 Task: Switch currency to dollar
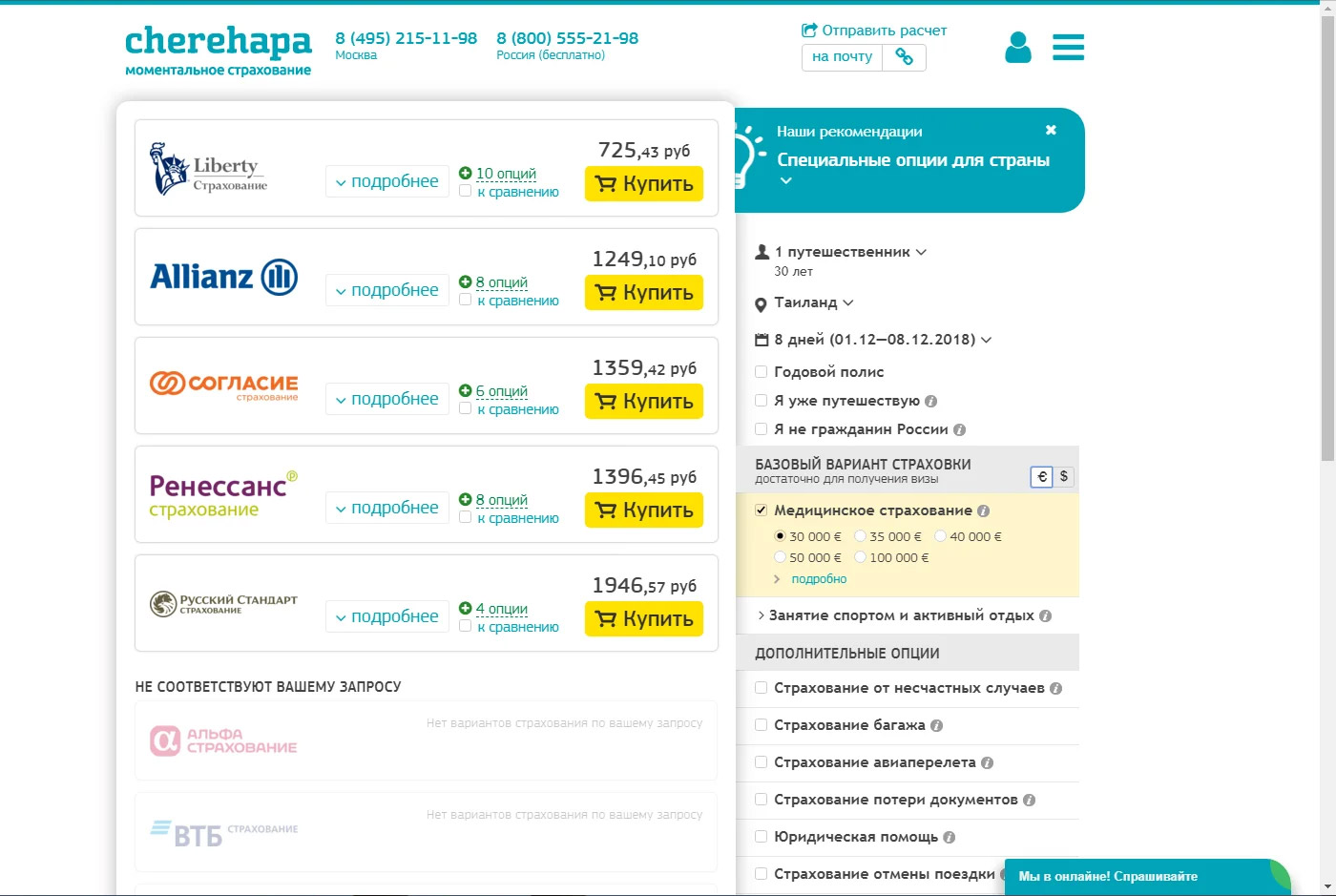click(x=1063, y=476)
